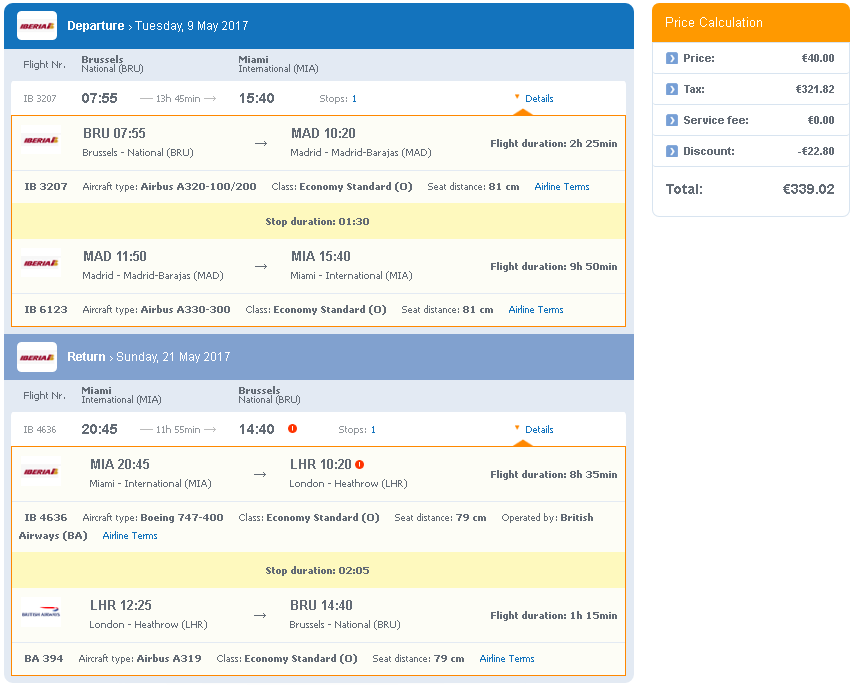Click stops count link on return flight
856x687 pixels.
click(x=373, y=430)
